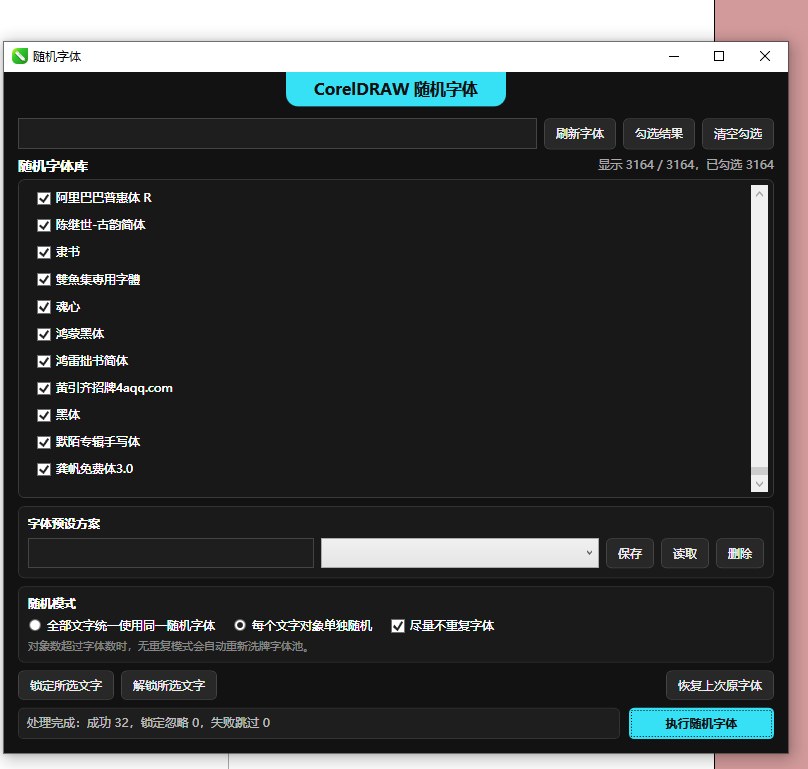Viewport: 808px width, 769px height.
Task: Click the green app icon in title bar
Action: [x=20, y=56]
